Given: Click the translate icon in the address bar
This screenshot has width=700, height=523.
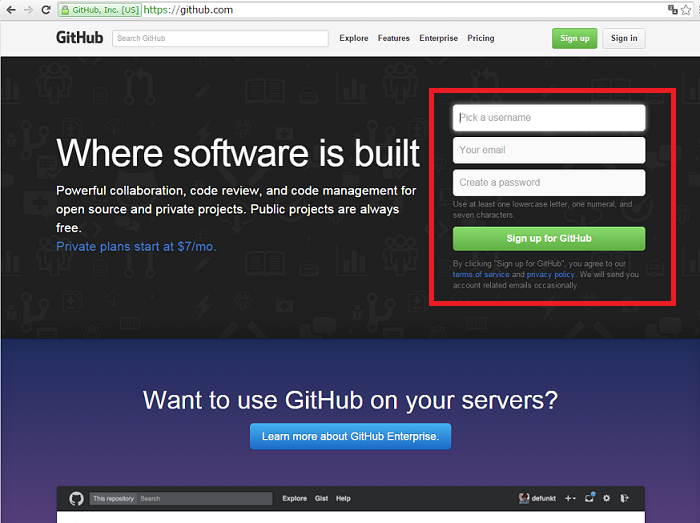Looking at the screenshot, I should coord(672,9).
